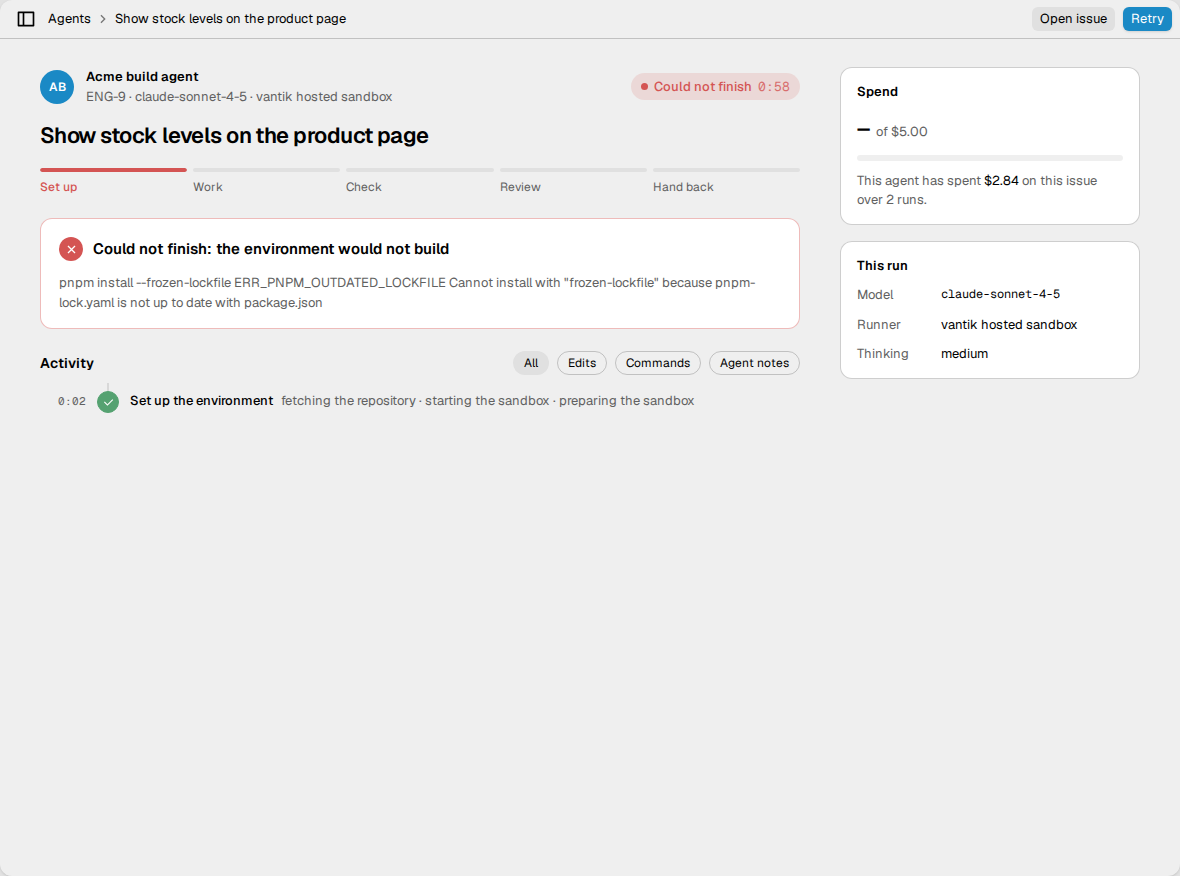Go back to Agents breadcrumb
This screenshot has width=1180, height=876.
point(69,19)
